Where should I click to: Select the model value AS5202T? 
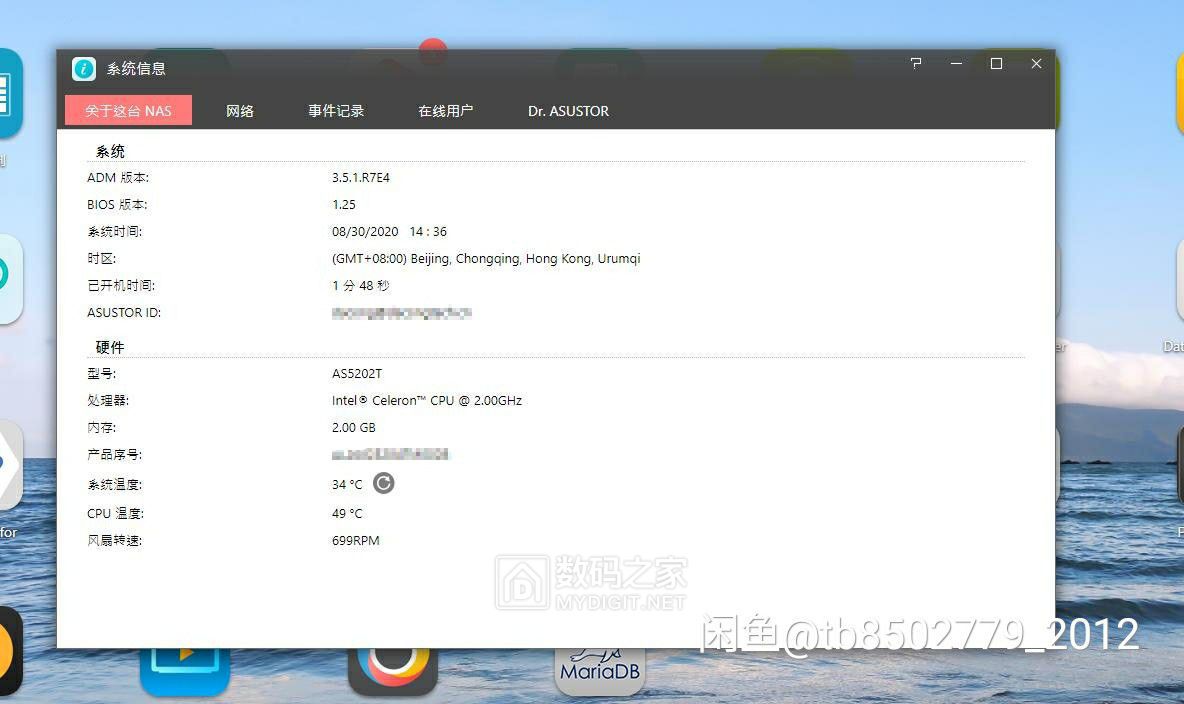point(357,374)
